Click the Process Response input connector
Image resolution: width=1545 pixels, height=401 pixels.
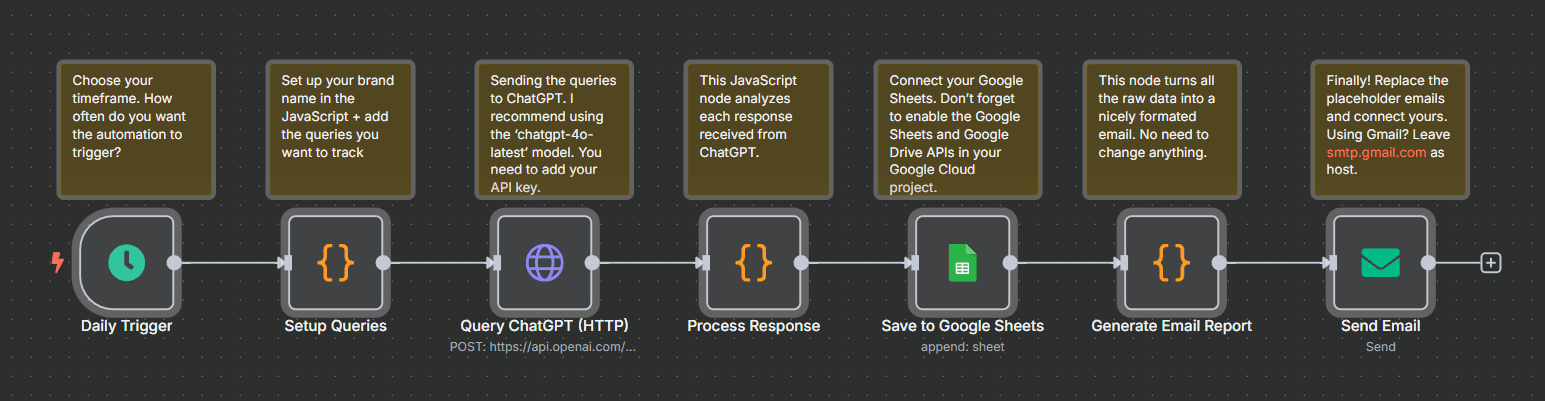[705, 263]
